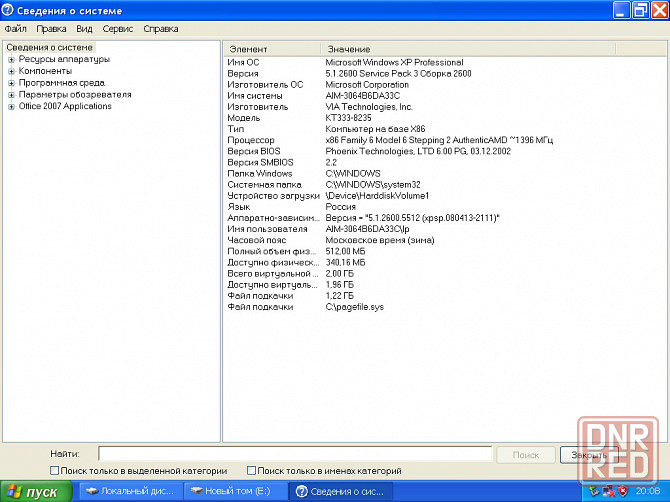Screen dimensions: 670x502
Task: Click the first system tray icon
Action: [594, 491]
